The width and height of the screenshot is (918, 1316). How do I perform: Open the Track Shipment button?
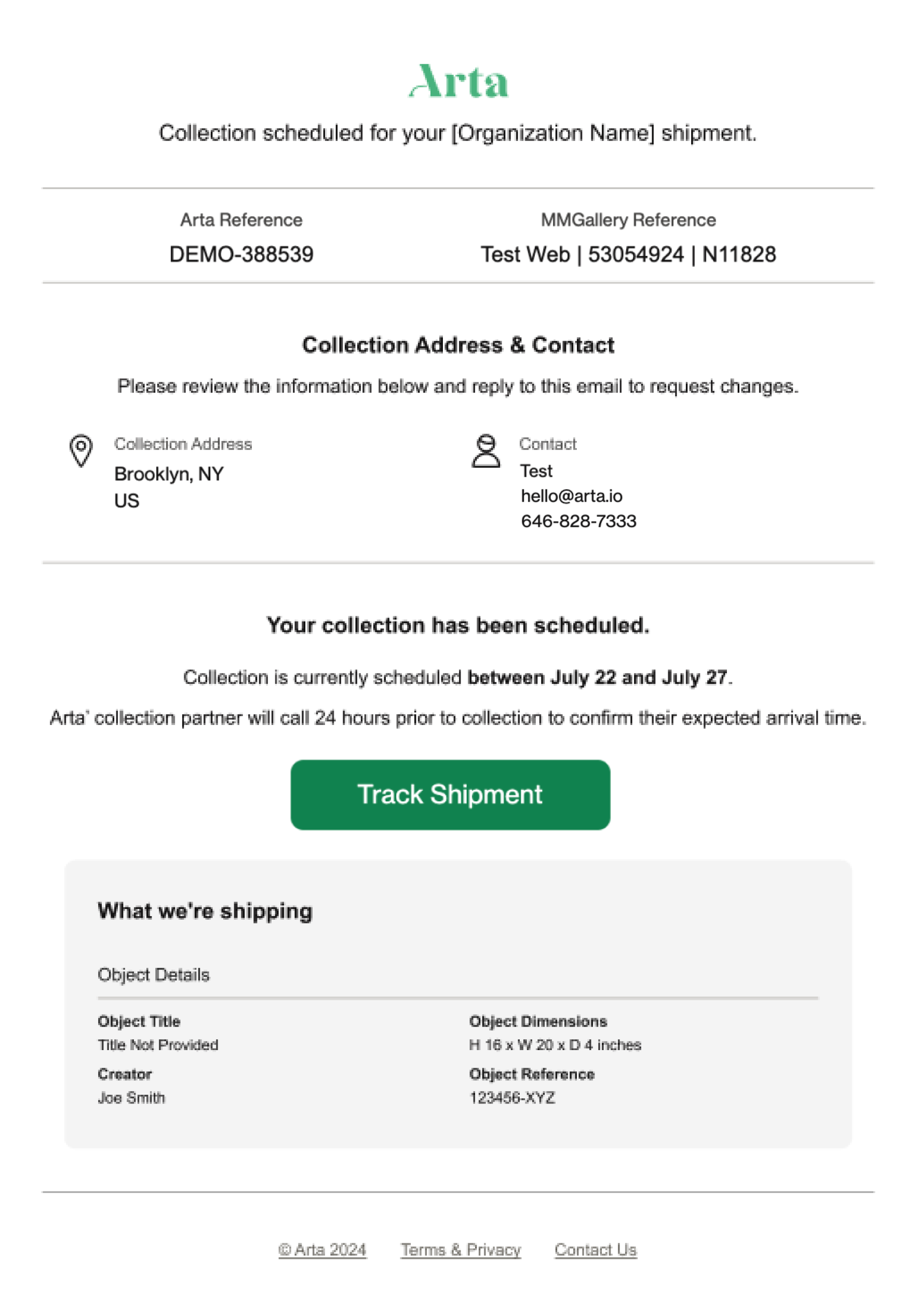coord(450,795)
